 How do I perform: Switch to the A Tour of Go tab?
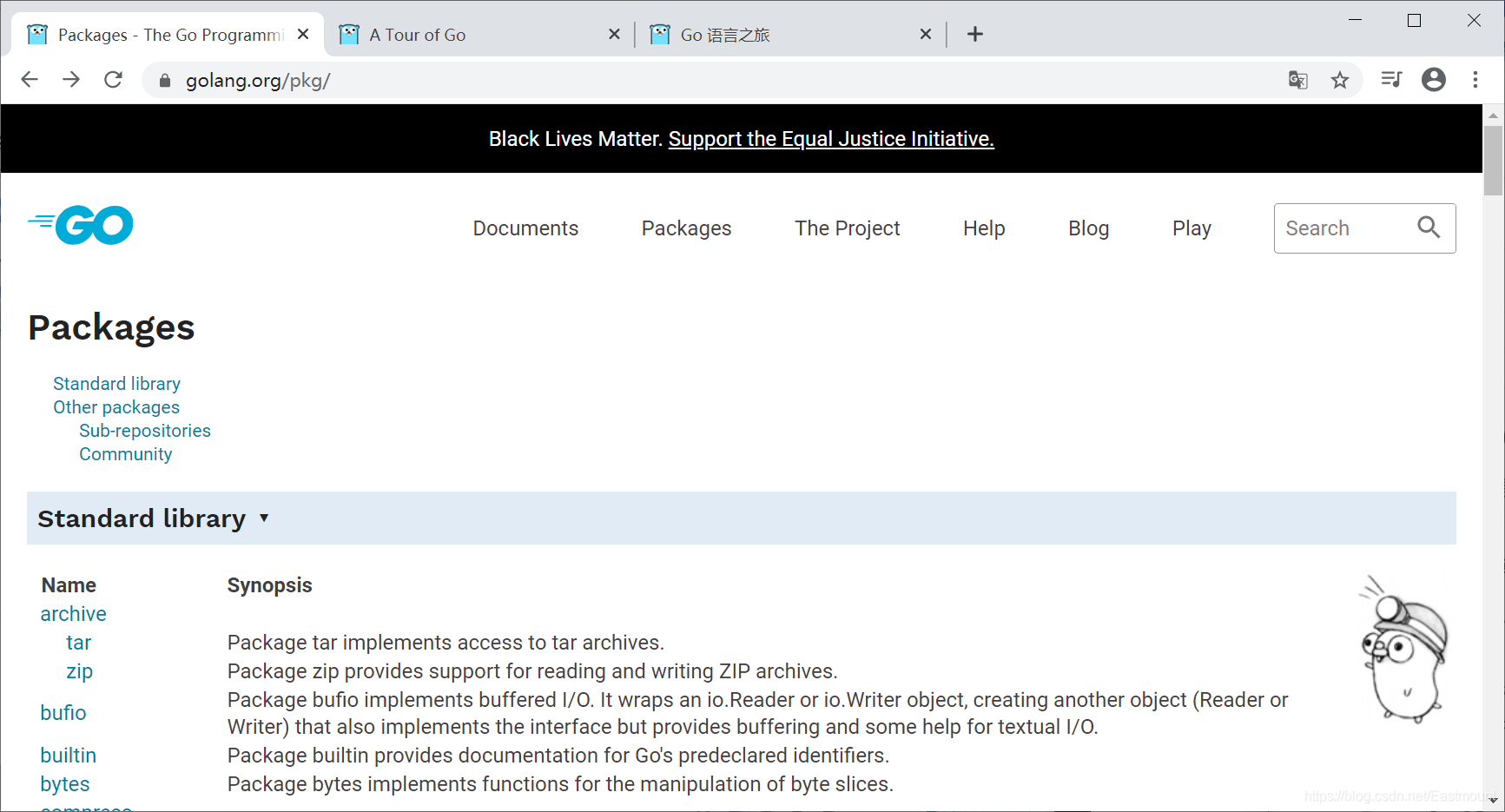[x=479, y=35]
